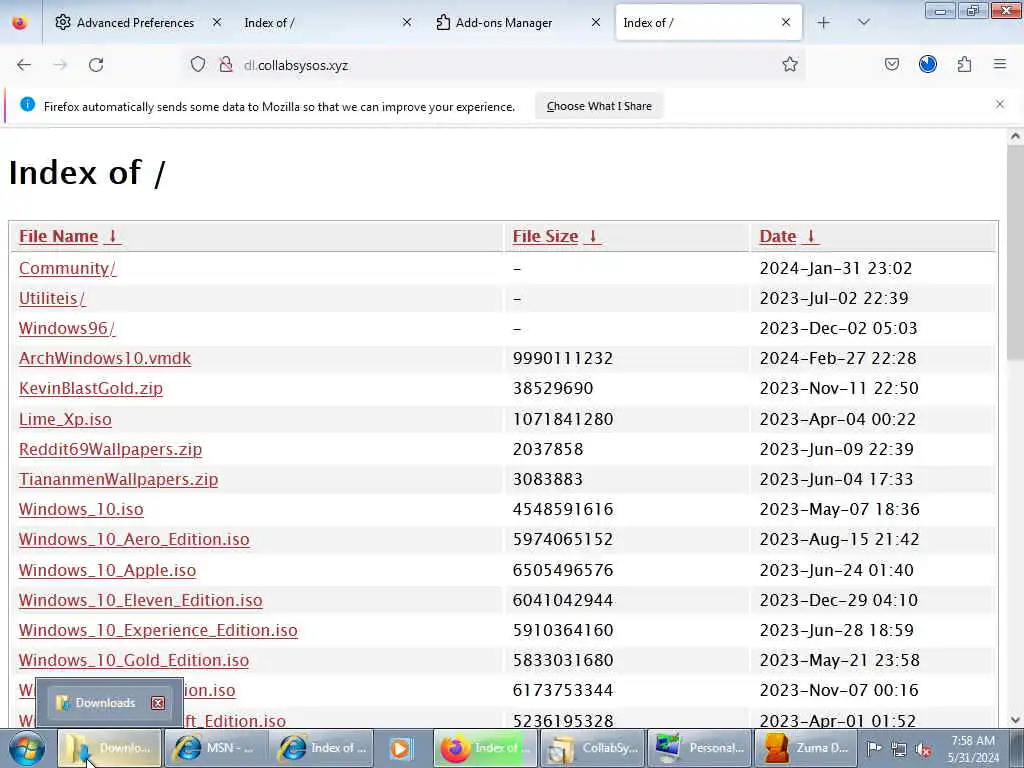Download Windows_10_Eleven_Edition.iso
The image size is (1024, 768).
[x=140, y=600]
